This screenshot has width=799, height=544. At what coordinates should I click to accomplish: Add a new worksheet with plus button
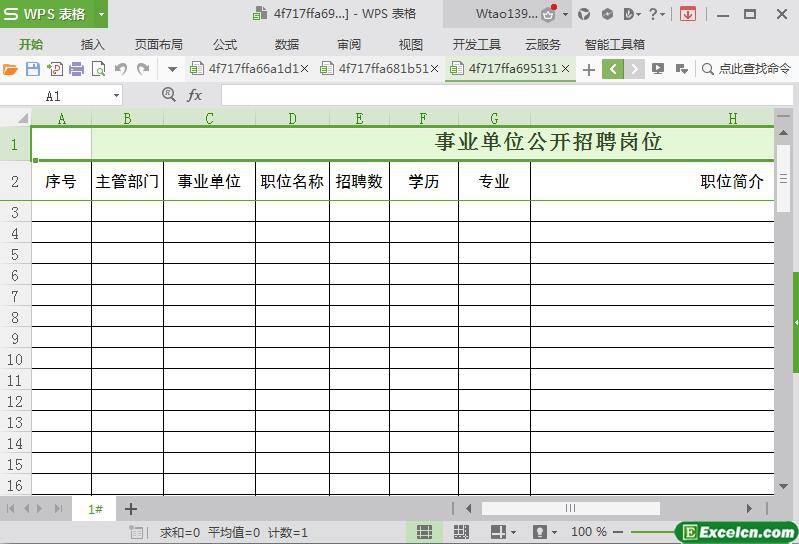pyautogui.click(x=131, y=509)
